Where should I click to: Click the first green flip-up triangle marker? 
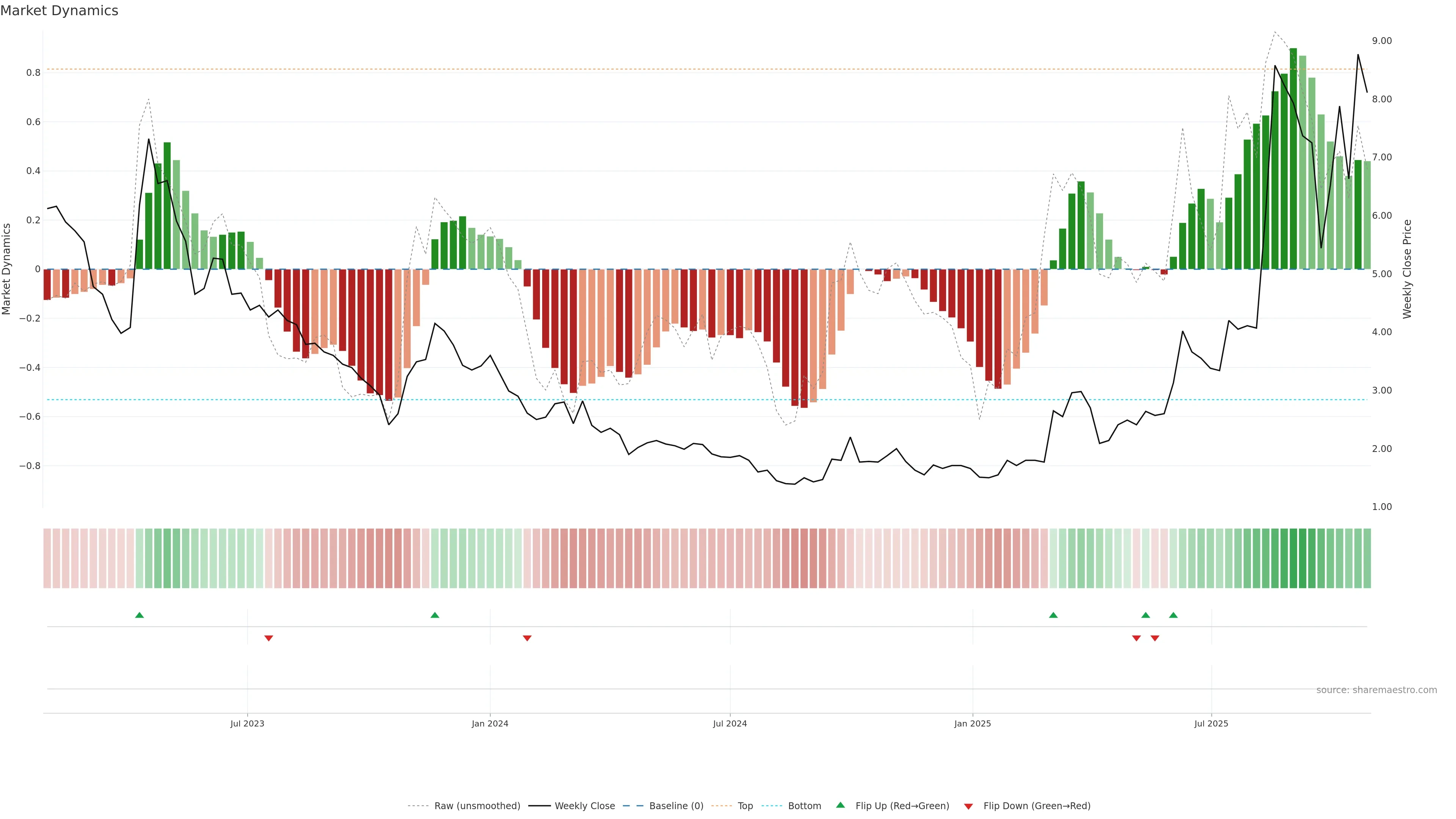pyautogui.click(x=140, y=615)
